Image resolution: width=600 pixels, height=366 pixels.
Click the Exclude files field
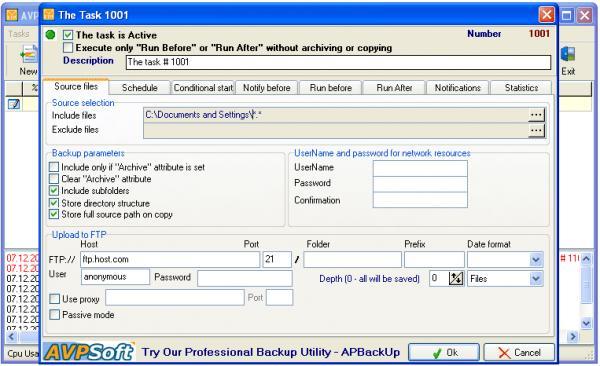[x=336, y=131]
